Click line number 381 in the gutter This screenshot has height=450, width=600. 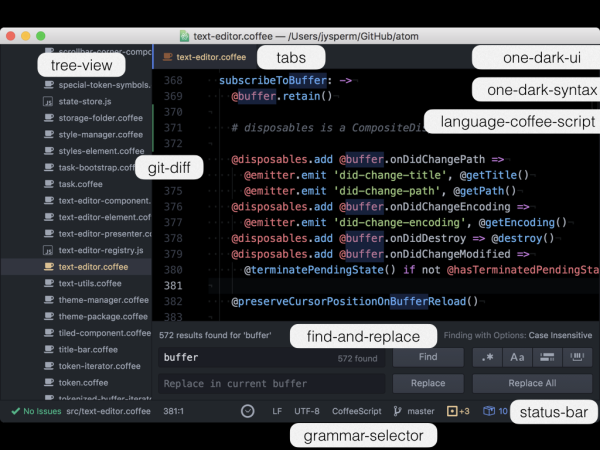tap(173, 285)
